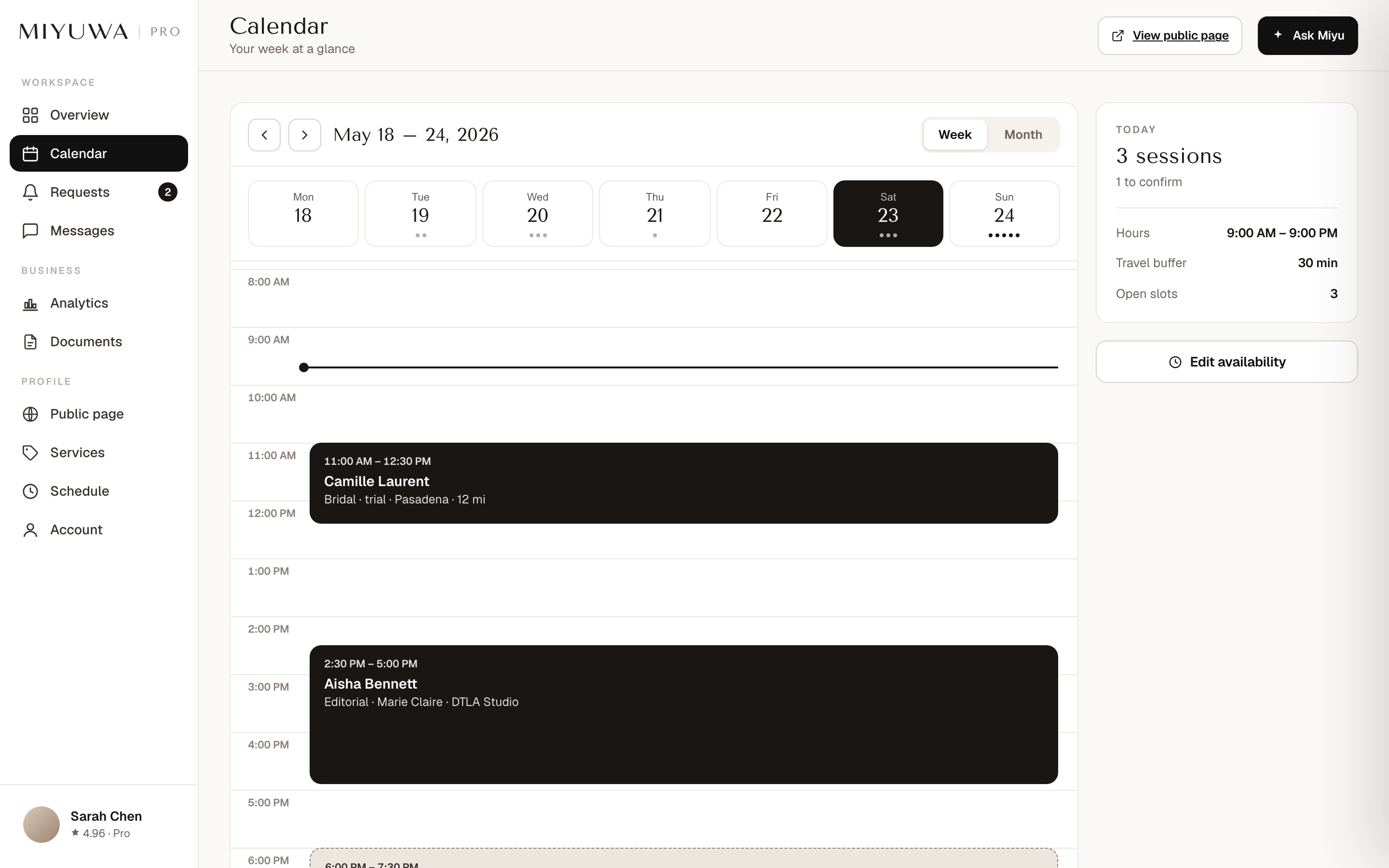1389x868 pixels.
Task: Click the Edit availability button
Action: (1226, 362)
